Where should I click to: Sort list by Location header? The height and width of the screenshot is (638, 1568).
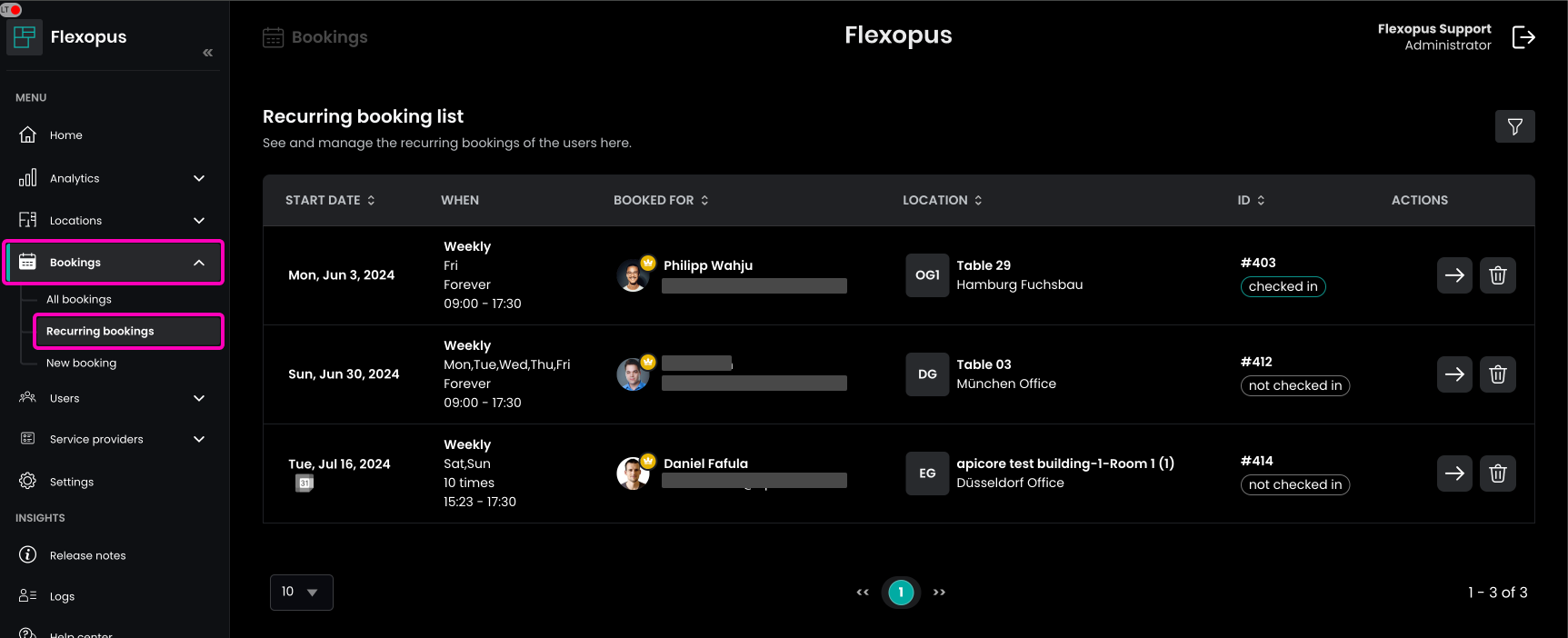[942, 200]
